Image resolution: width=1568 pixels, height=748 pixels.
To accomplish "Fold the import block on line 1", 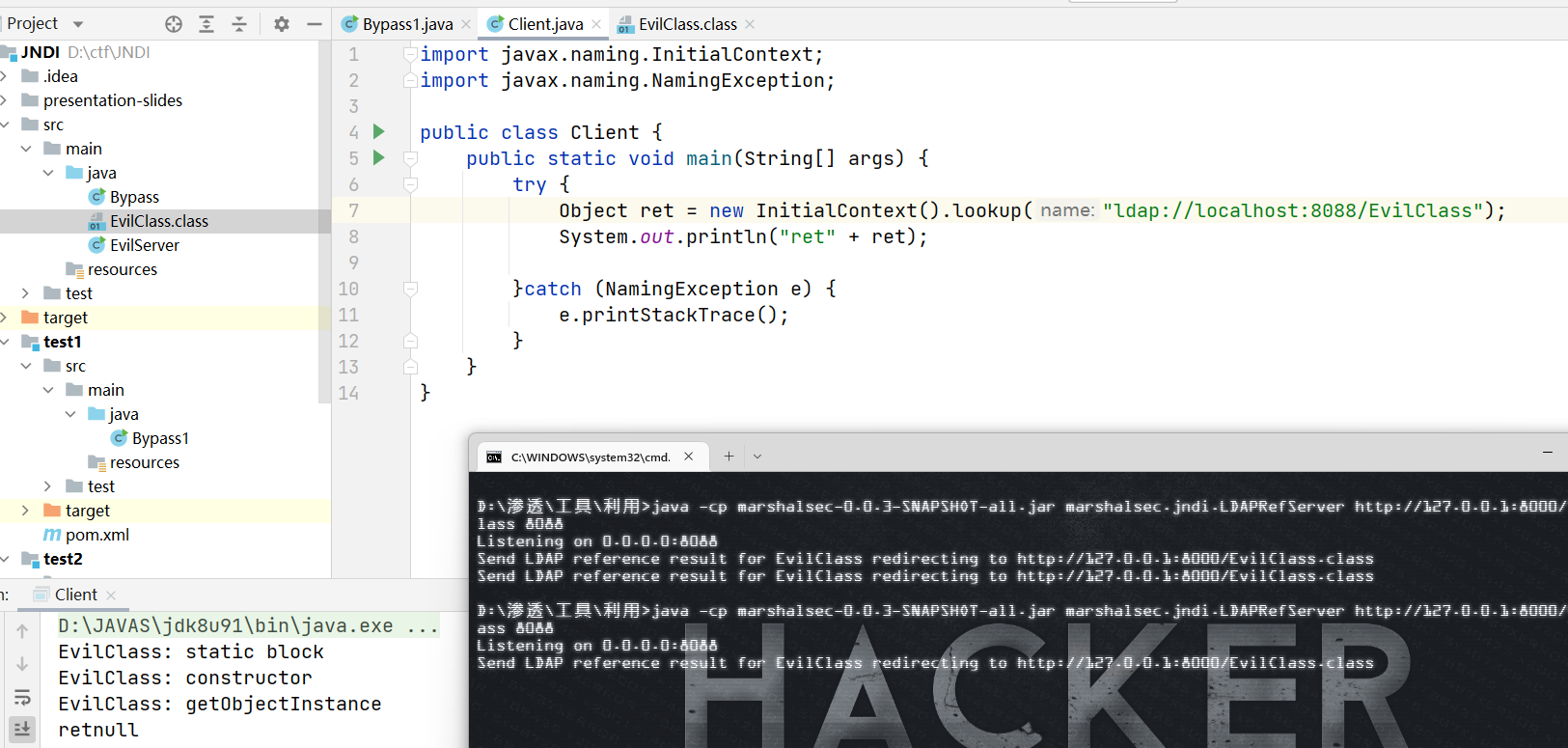I will (410, 54).
